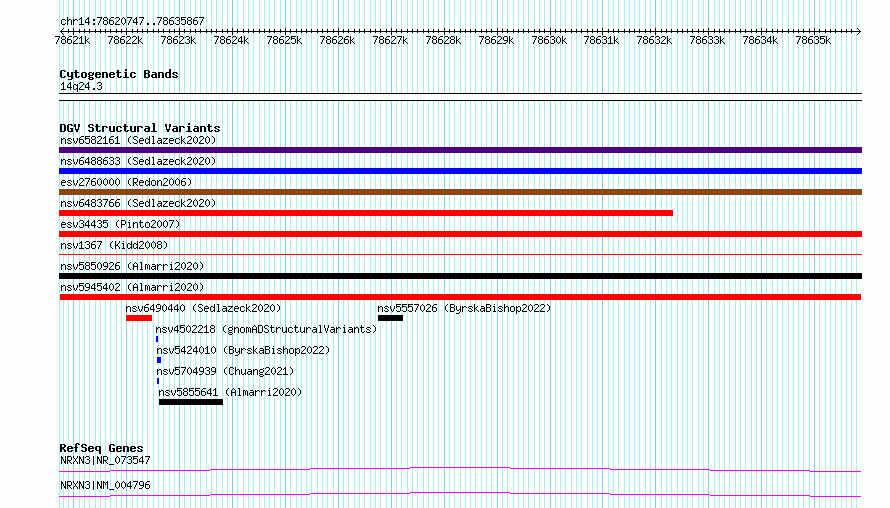Click the Cytogenetic Bands track heading
The width and height of the screenshot is (890, 508).
coord(119,74)
